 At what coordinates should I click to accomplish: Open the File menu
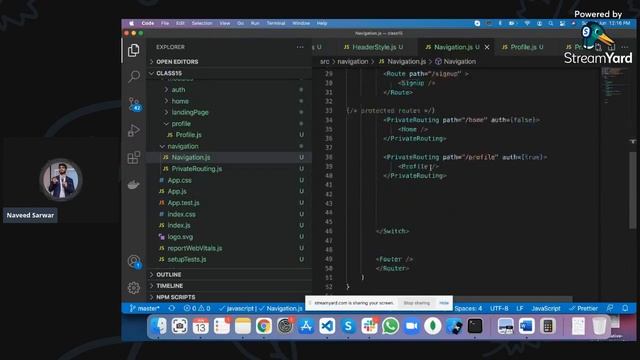[165, 23]
